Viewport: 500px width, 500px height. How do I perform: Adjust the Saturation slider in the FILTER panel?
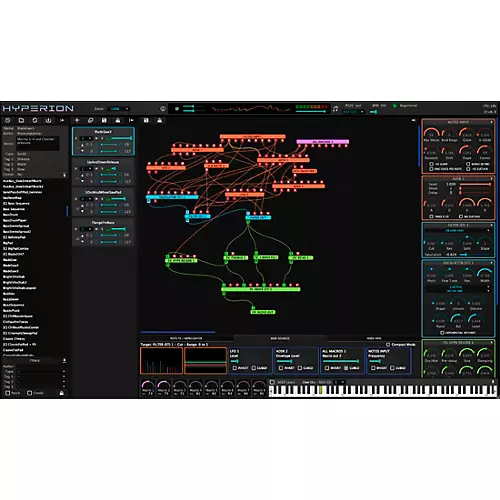point(475,254)
